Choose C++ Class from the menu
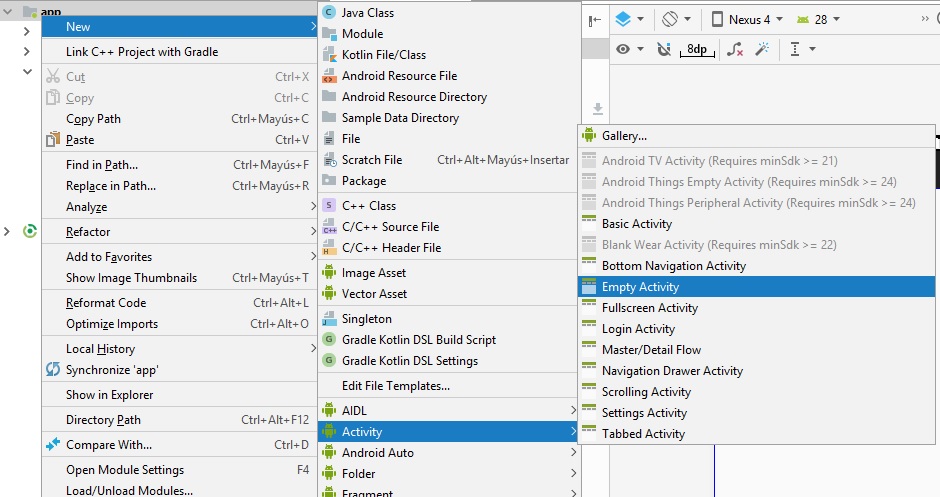The width and height of the screenshot is (940, 497). 368,206
